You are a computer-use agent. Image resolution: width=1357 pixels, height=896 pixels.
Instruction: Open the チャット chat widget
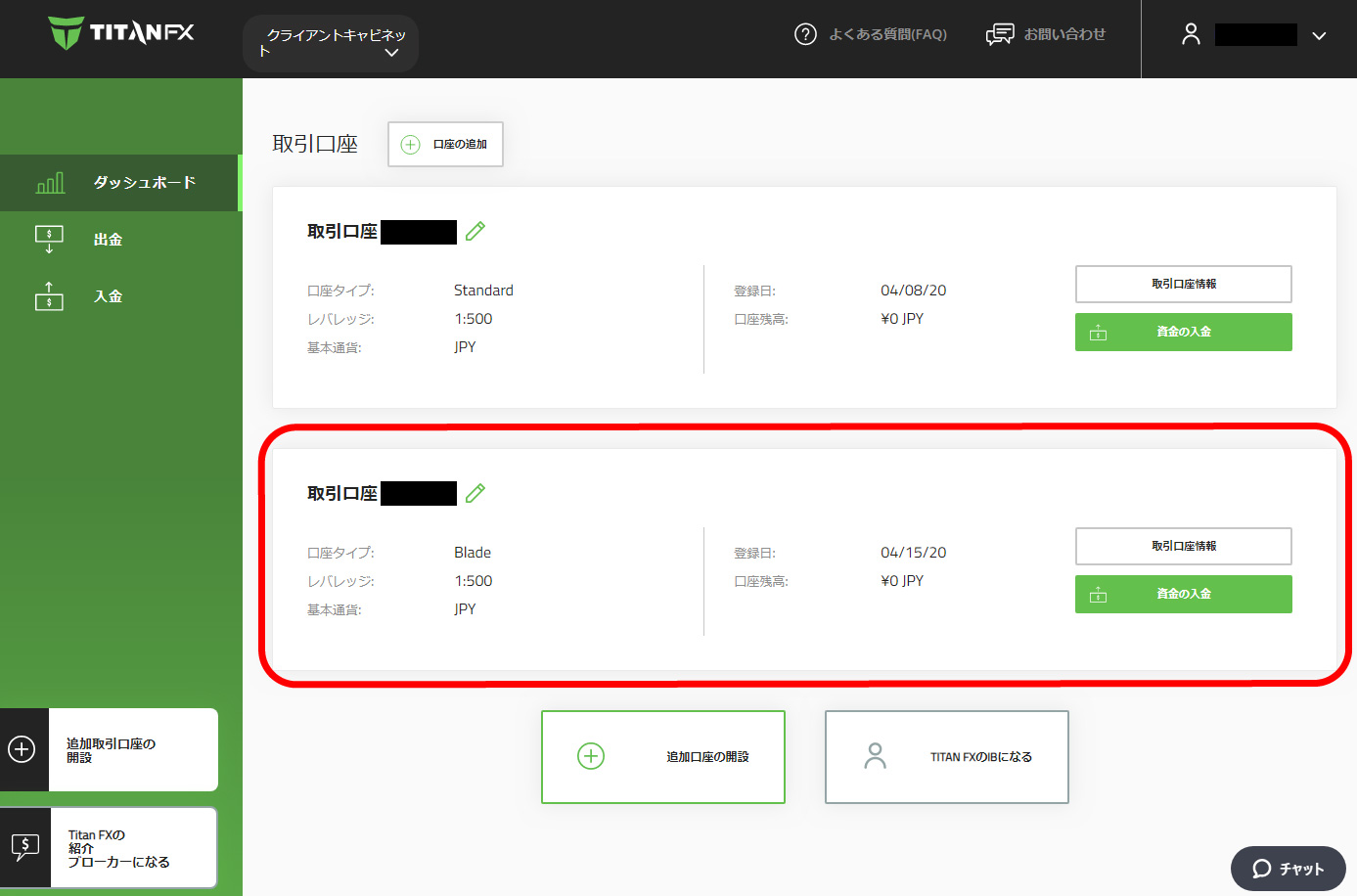(1289, 869)
